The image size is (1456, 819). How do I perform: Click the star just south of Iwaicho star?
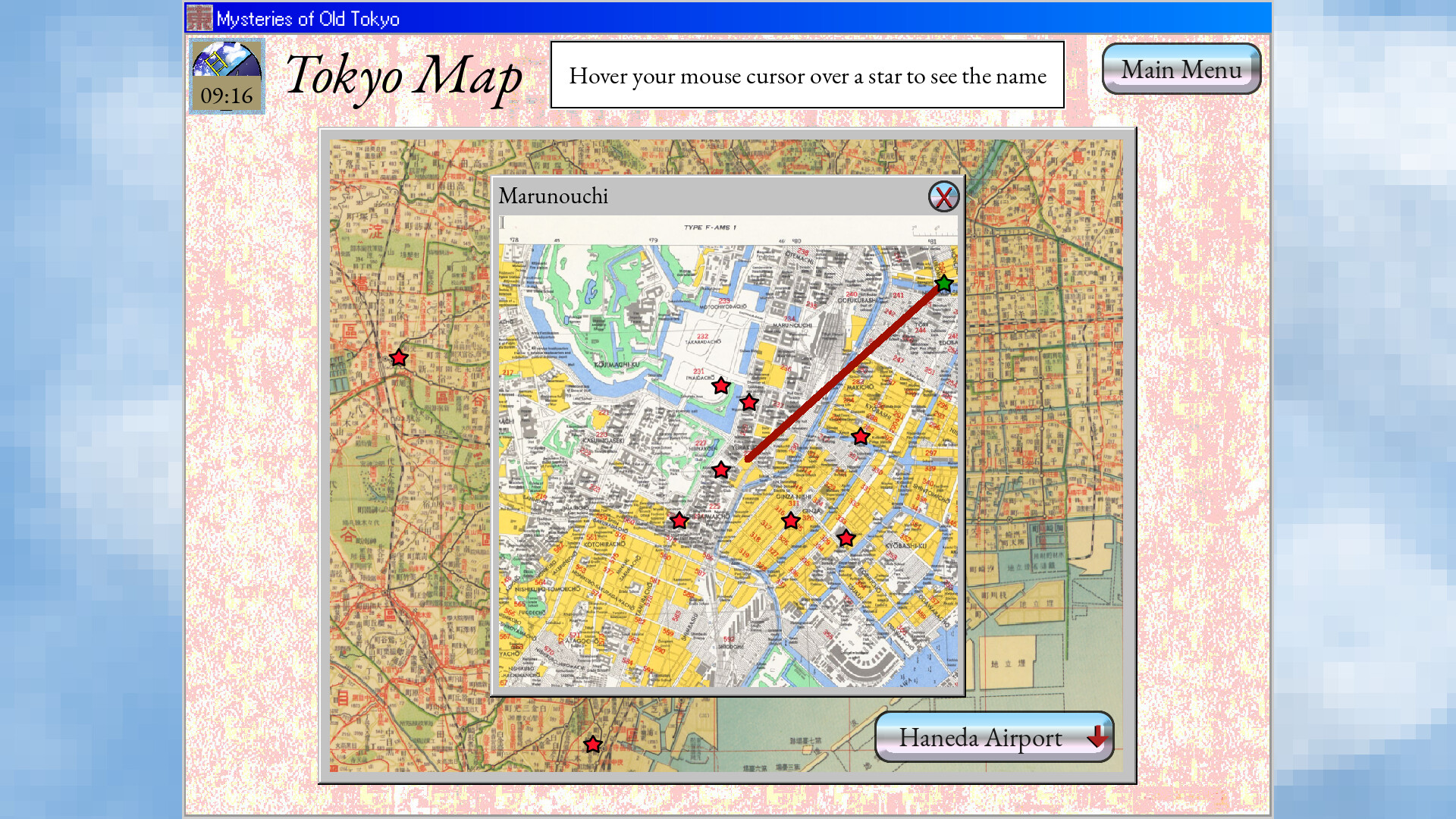749,402
